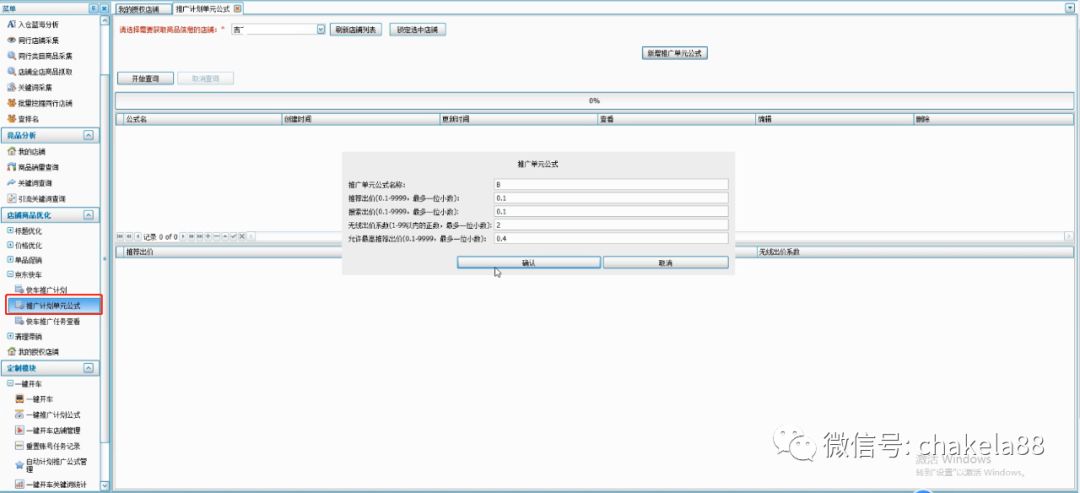Viewport: 1080px width, 493px height.
Task: Click the 引流关键词查询 icon
Action: click(x=11, y=199)
